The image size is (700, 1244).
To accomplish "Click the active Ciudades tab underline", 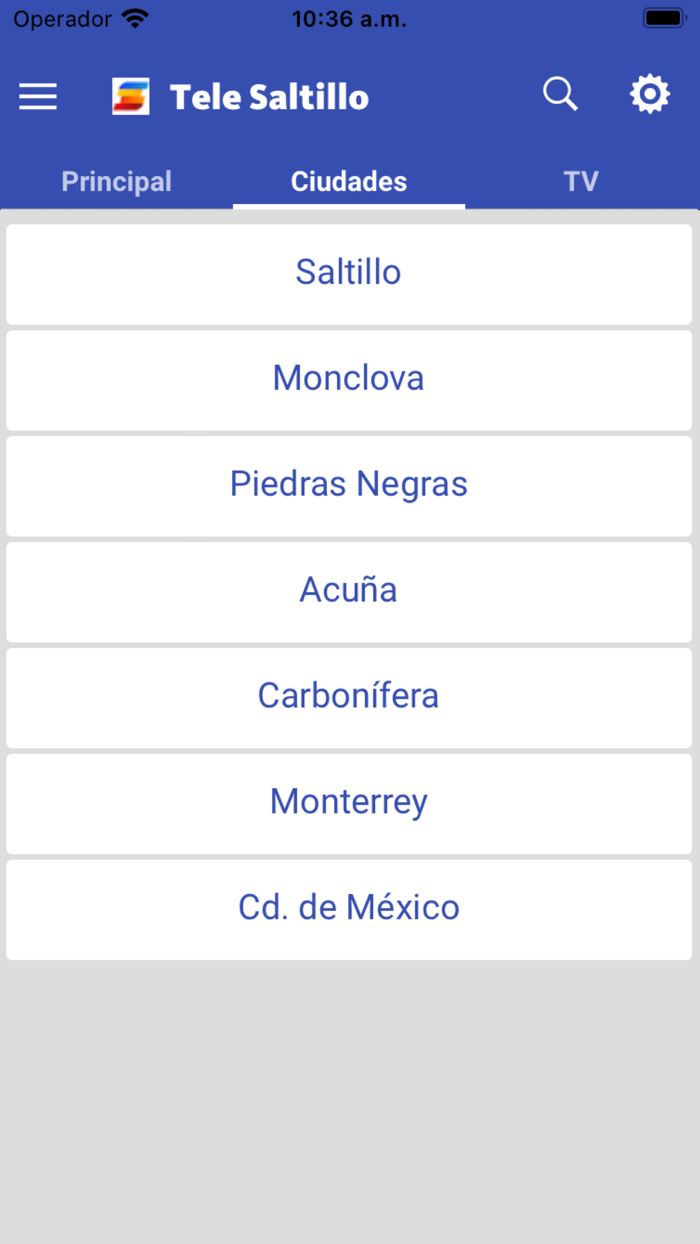I will point(348,206).
